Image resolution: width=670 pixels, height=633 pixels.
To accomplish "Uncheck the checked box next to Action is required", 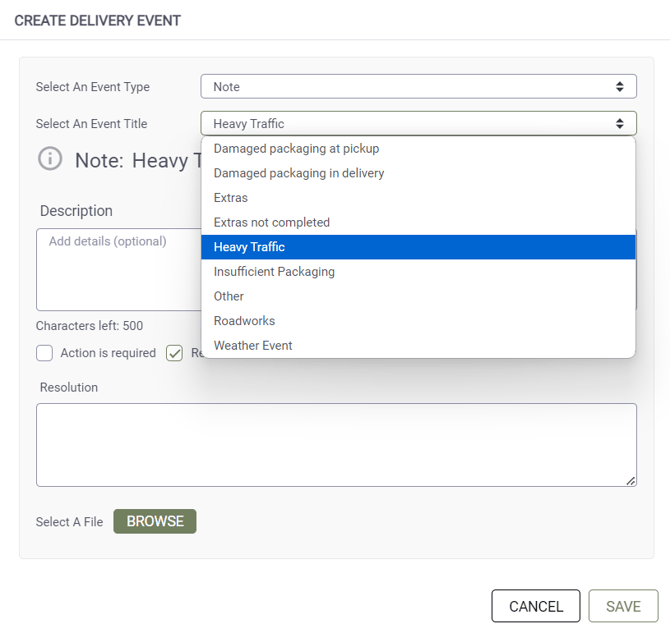I will click(174, 353).
